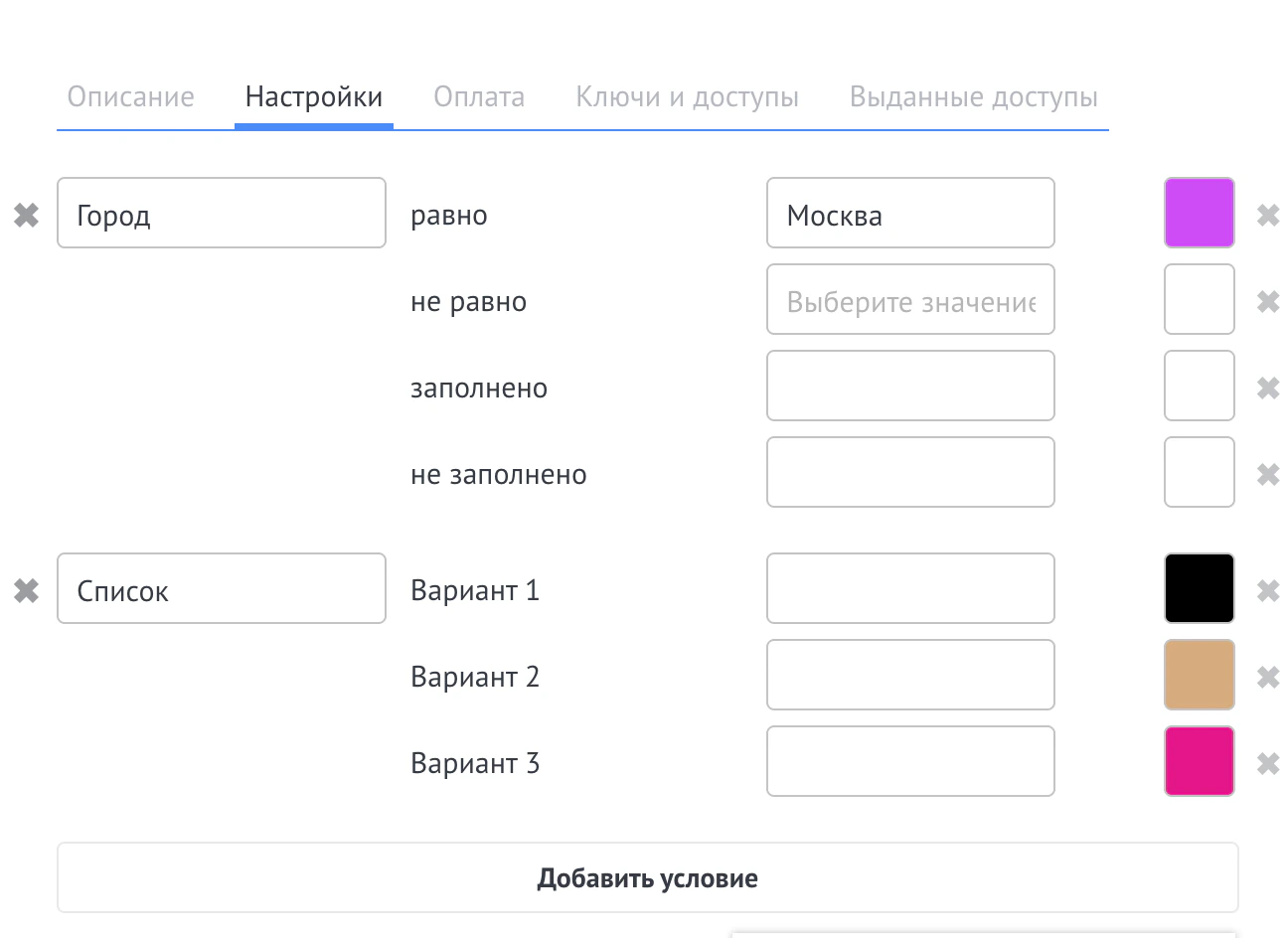Image resolution: width=1288 pixels, height=938 pixels.
Task: Open the Выданные доступы tab
Action: coord(974,97)
